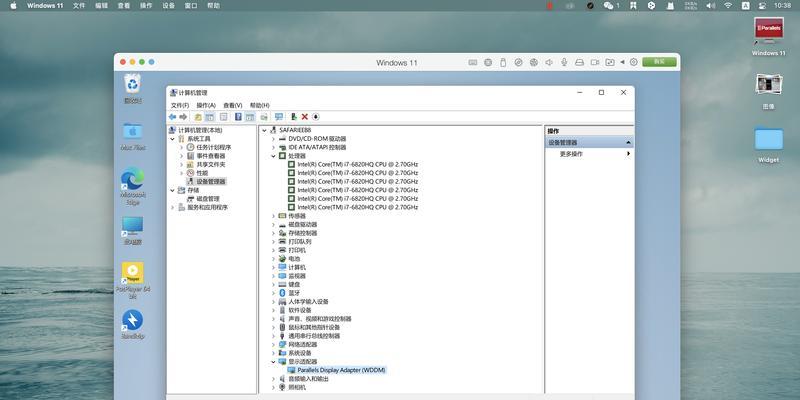Collapse the 处理器 node
800x400 pixels.
click(x=273, y=156)
